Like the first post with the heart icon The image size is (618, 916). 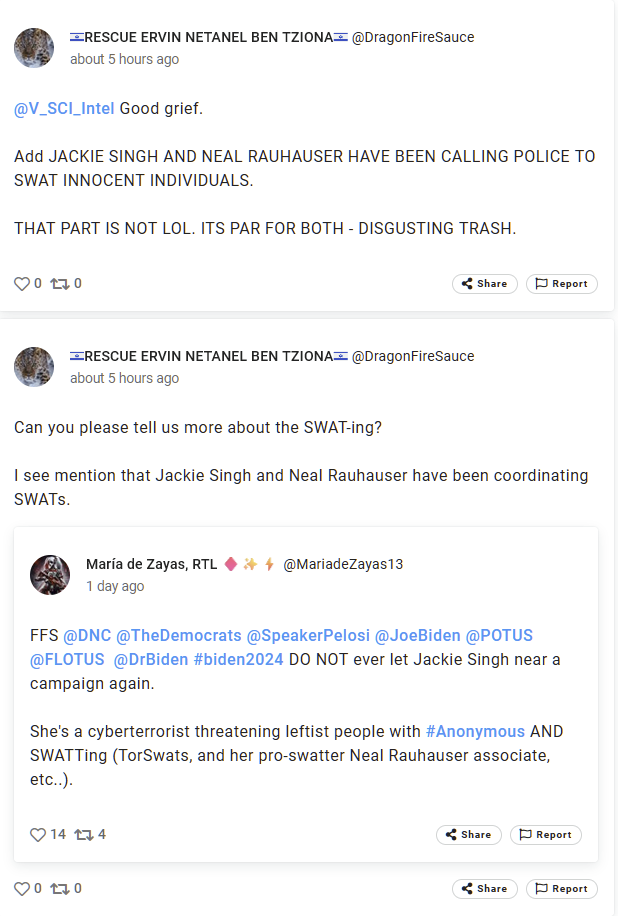tap(22, 284)
